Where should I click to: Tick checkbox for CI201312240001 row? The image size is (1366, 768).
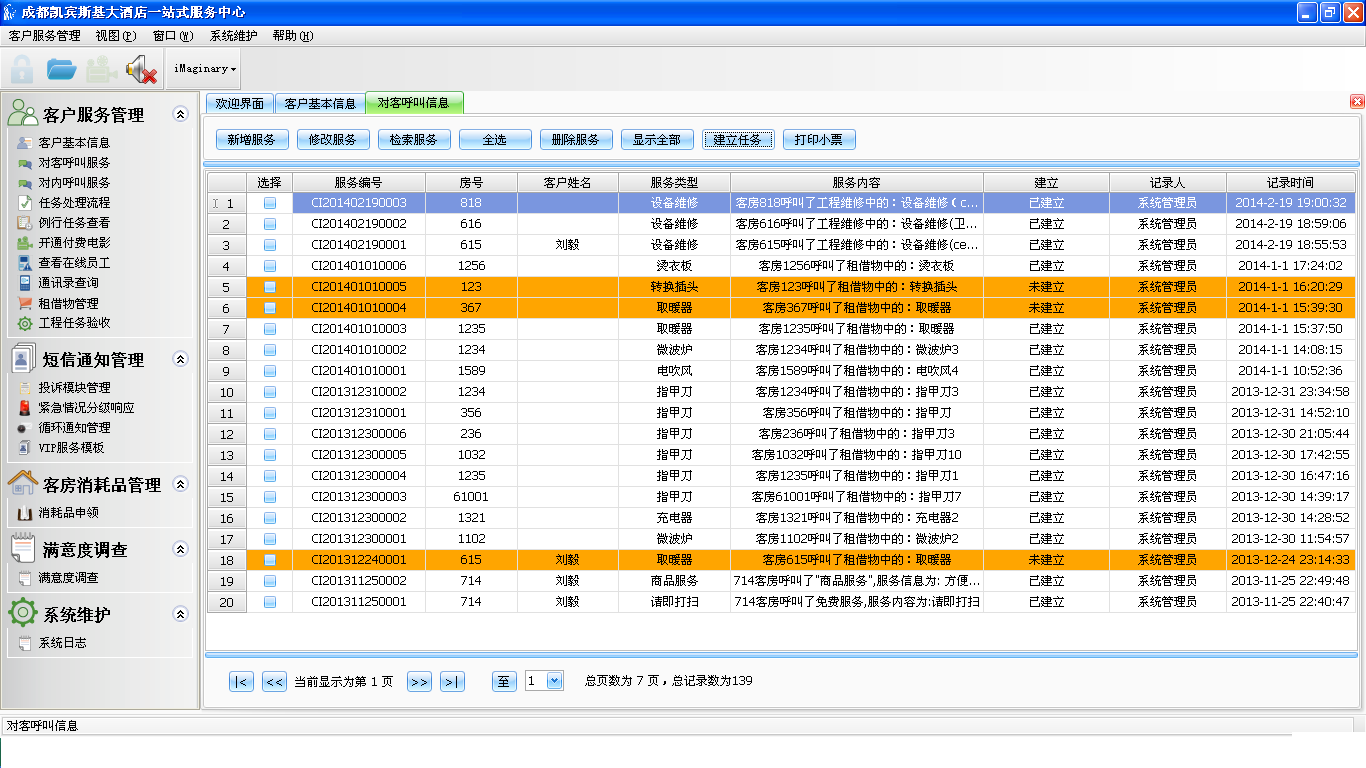click(x=270, y=560)
